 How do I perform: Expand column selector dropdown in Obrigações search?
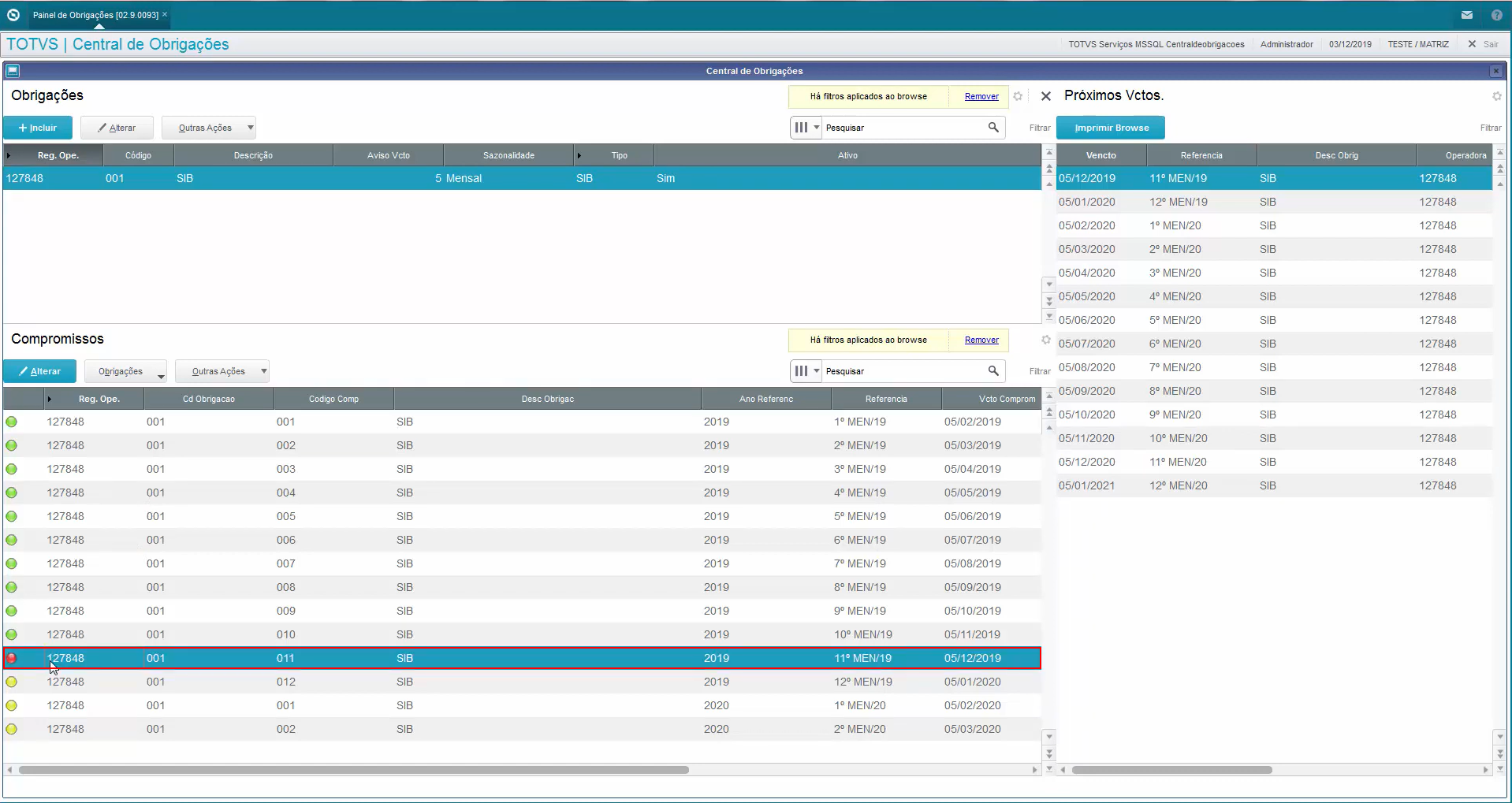(x=807, y=128)
